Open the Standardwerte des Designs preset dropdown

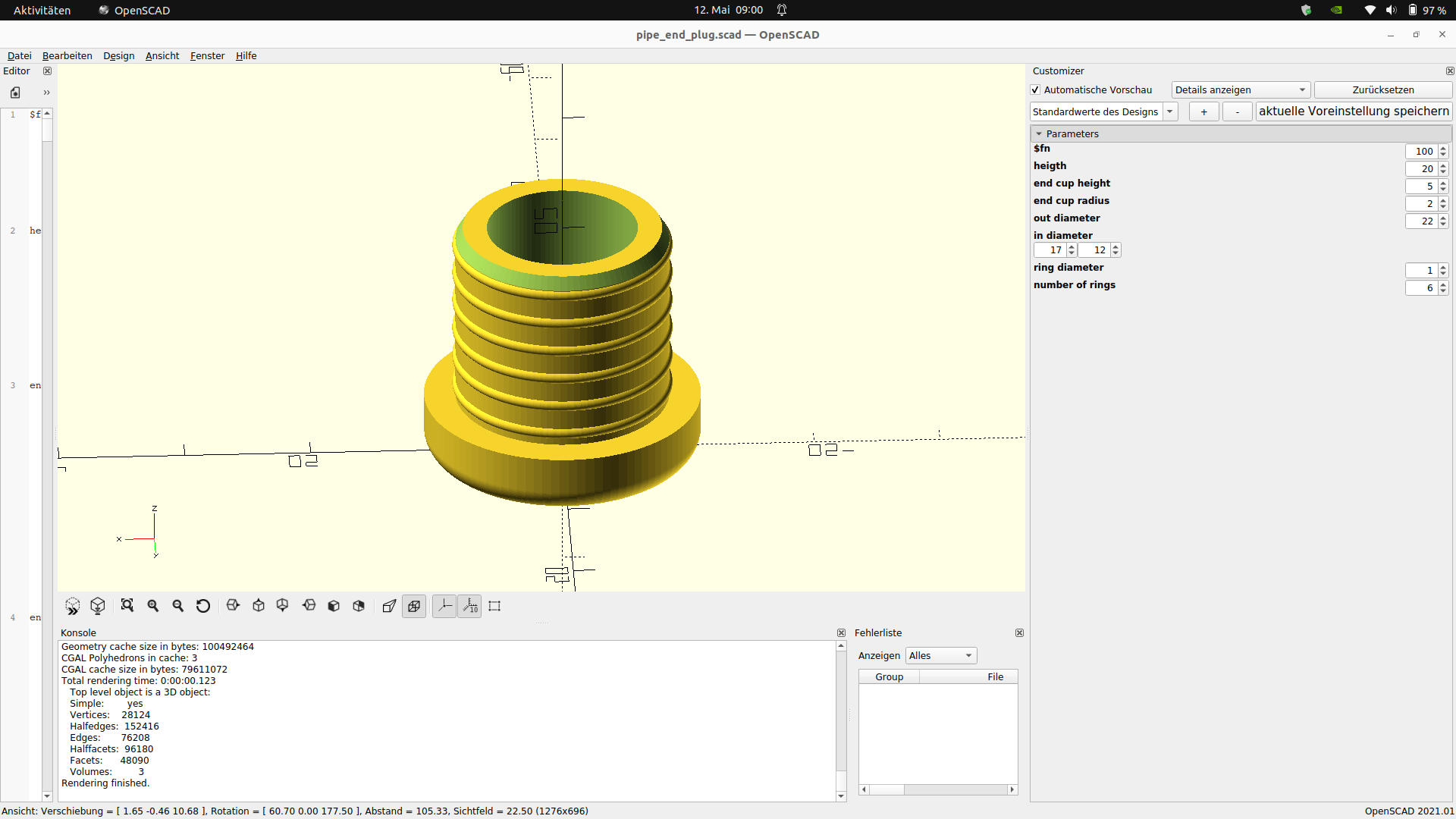(x=1170, y=111)
